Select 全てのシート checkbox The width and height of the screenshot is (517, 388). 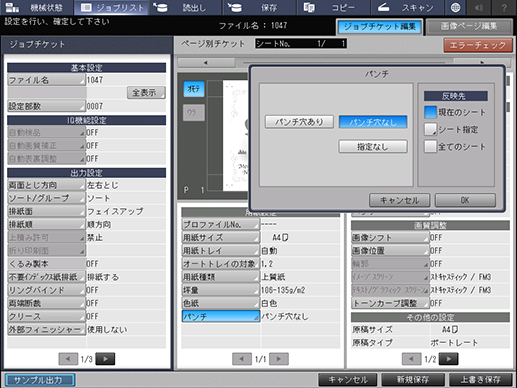pos(430,146)
